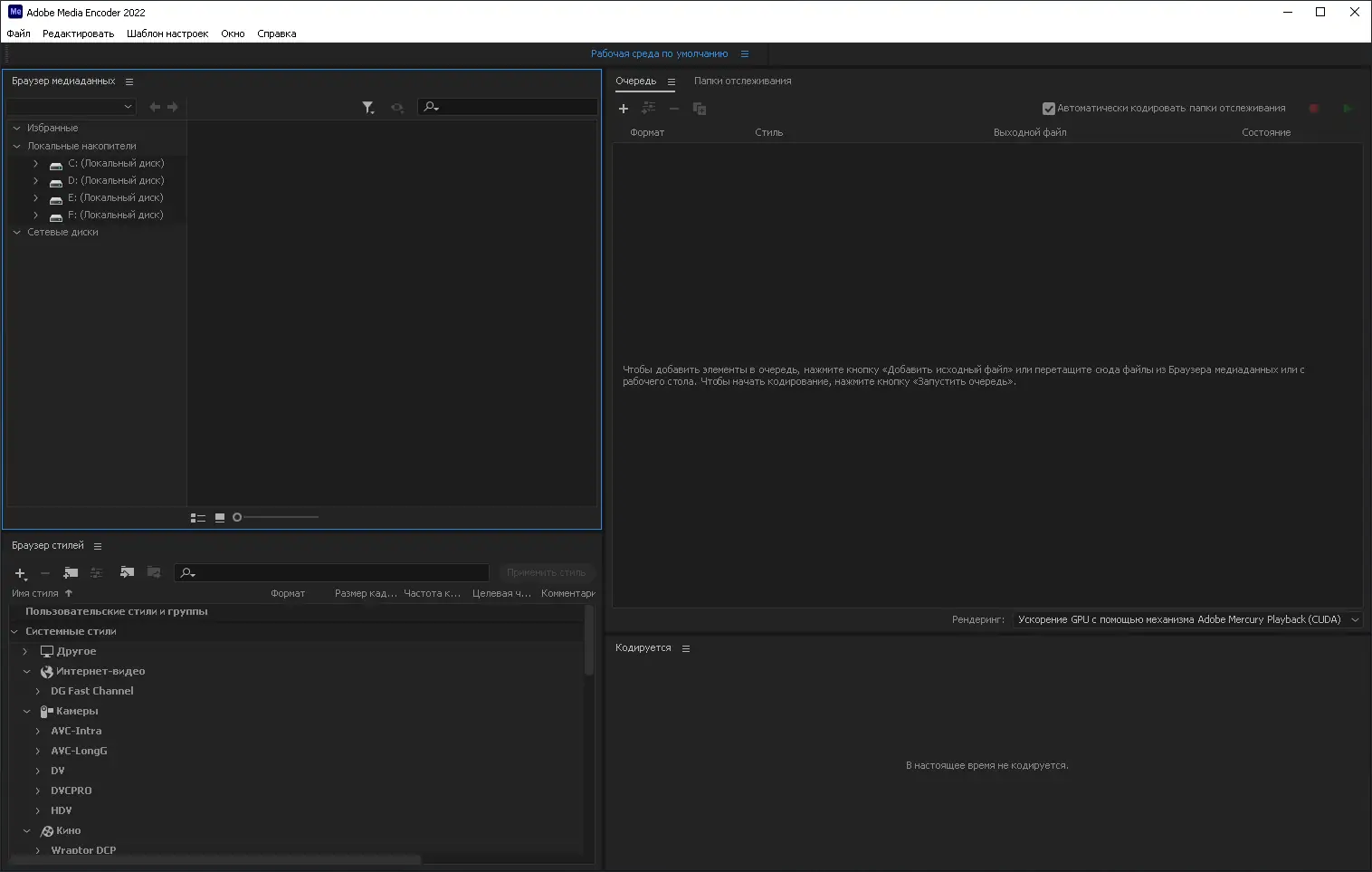Open the Queue panel menu icon
Image resolution: width=1372 pixels, height=872 pixels.
pyautogui.click(x=672, y=81)
